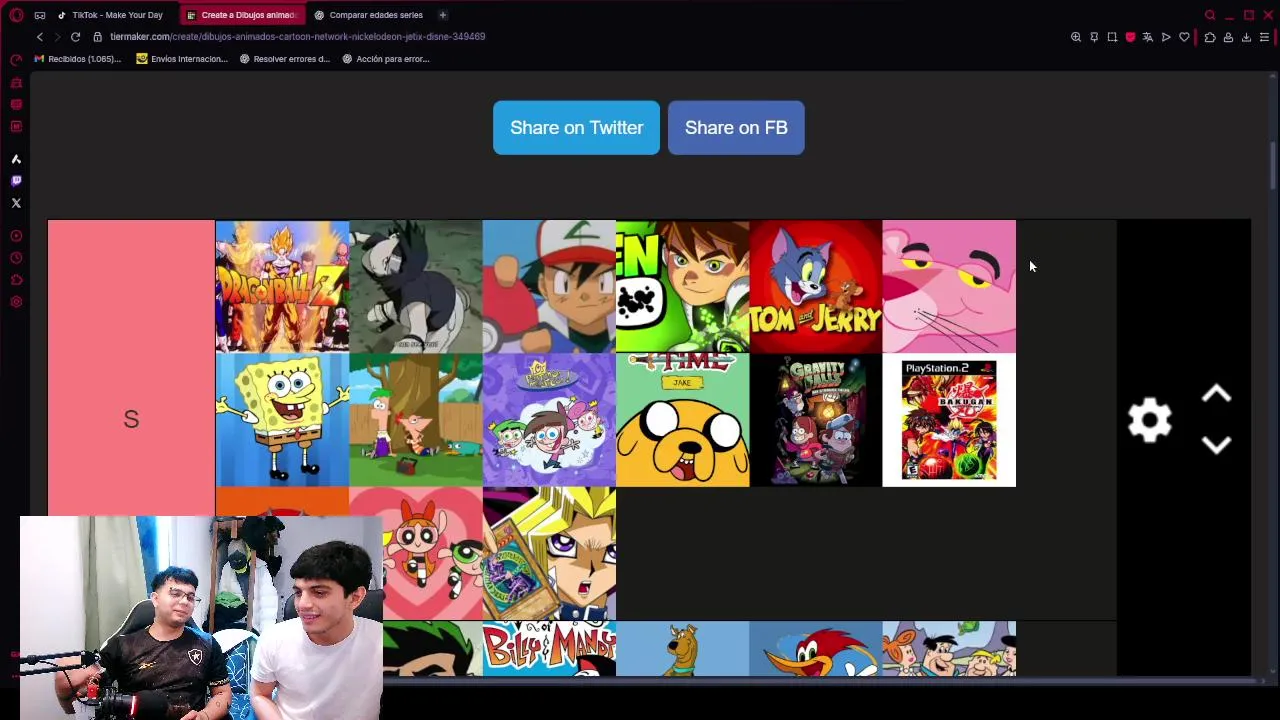Image resolution: width=1280 pixels, height=720 pixels.
Task: Select the Woody Woodpecker thumbnail
Action: tap(816, 648)
